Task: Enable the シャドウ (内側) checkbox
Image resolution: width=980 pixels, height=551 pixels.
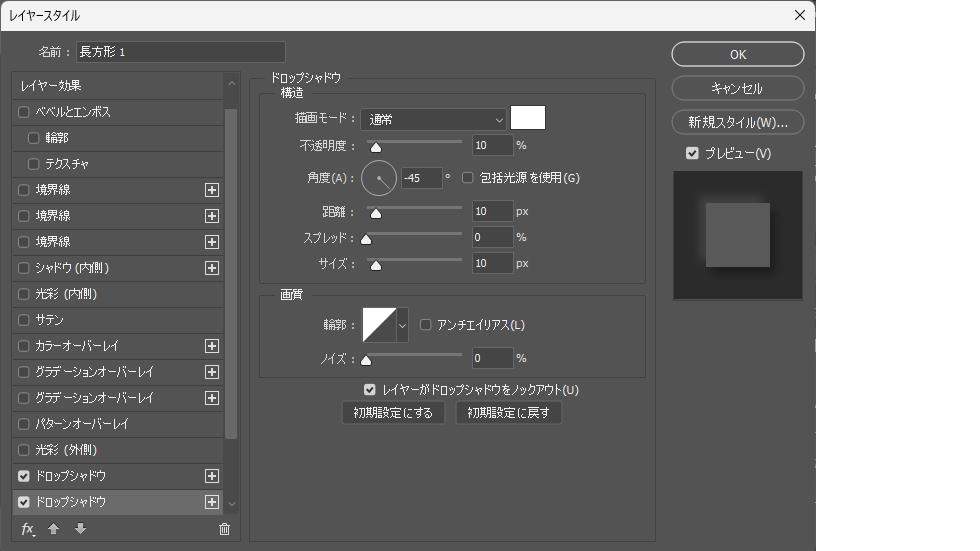Action: 24,268
